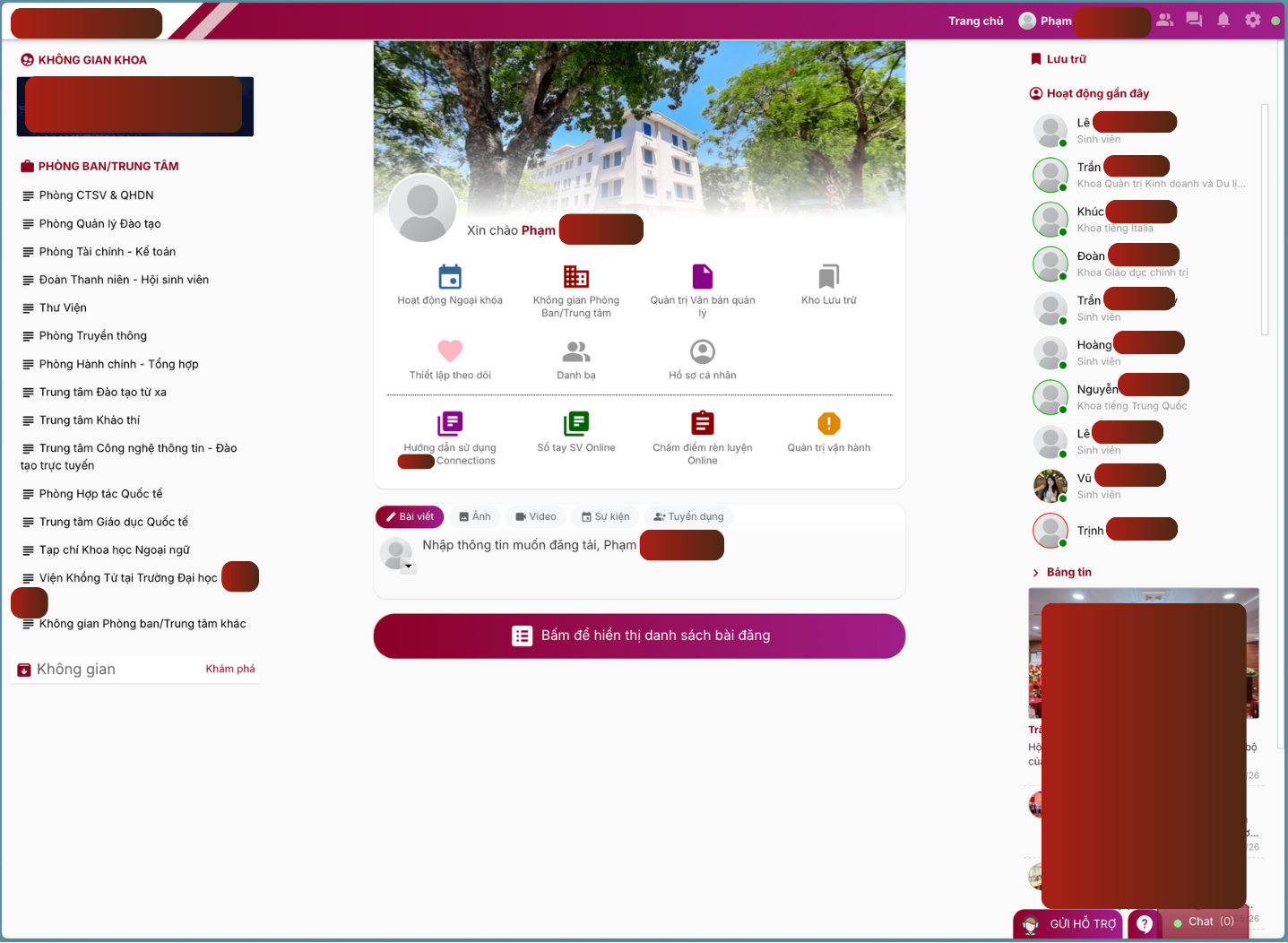The width and height of the screenshot is (1288, 943).
Task: Open Trung tâm Đào tạo từ xa
Action: point(103,393)
